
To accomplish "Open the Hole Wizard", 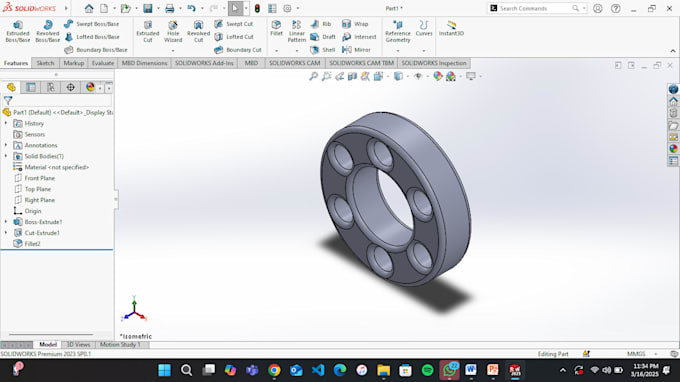I will (x=173, y=31).
